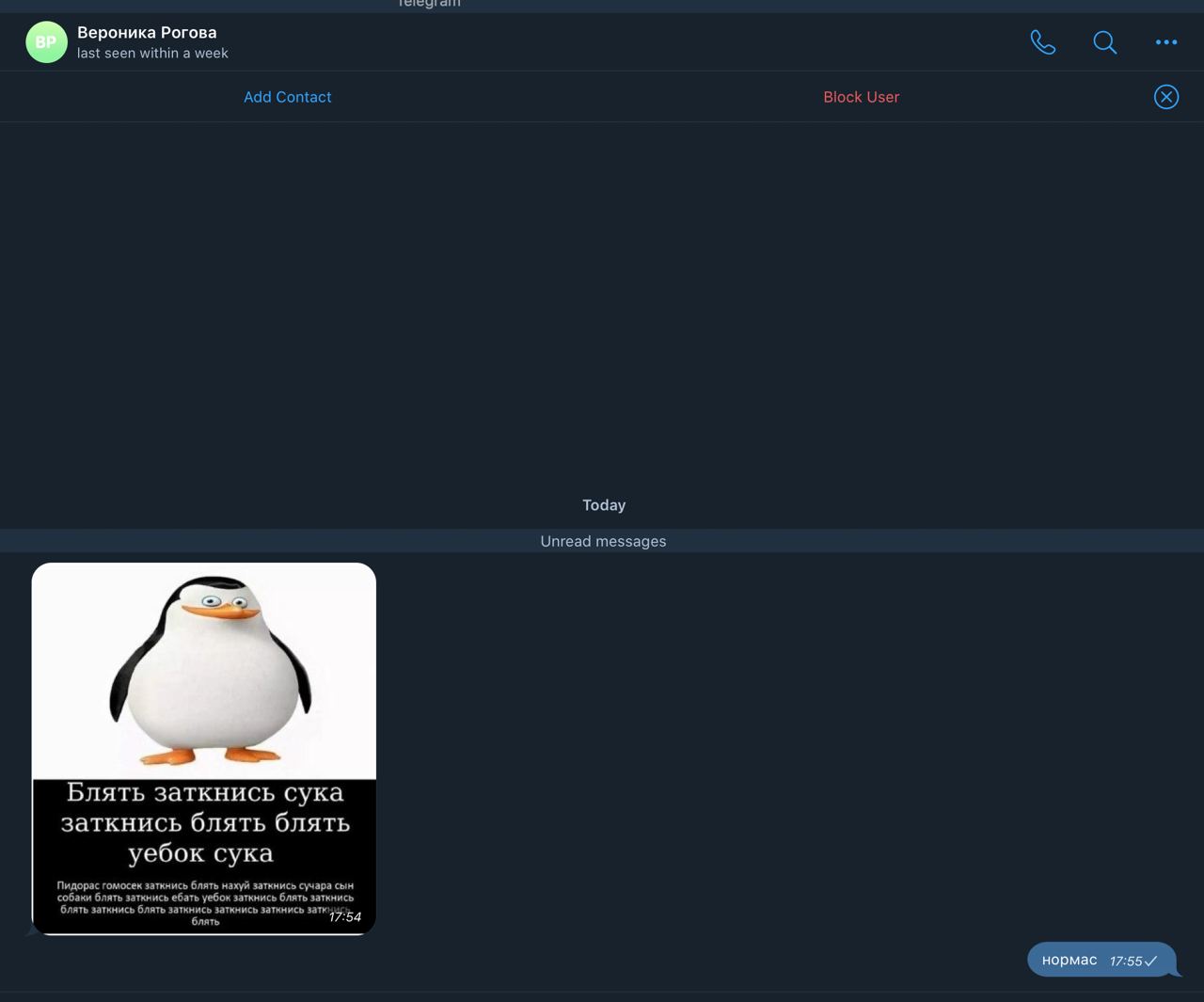This screenshot has width=1204, height=1002.
Task: Open Вероника Рогова's profile from header name
Action: tap(147, 32)
